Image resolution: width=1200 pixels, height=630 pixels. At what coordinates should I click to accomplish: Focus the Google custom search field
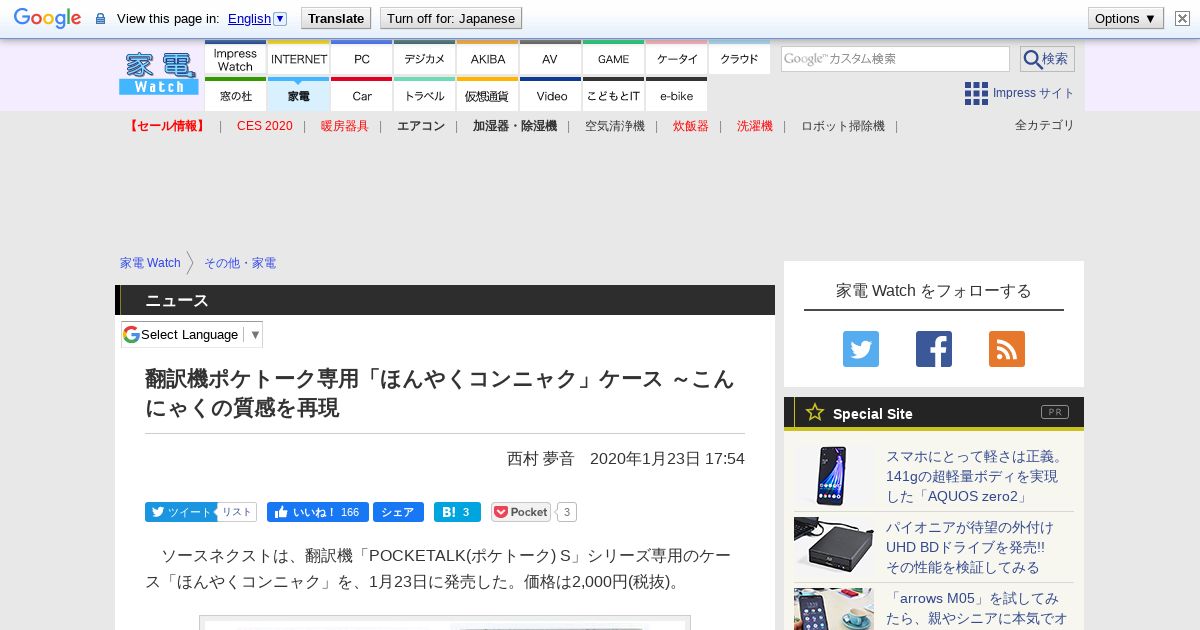pyautogui.click(x=895, y=59)
